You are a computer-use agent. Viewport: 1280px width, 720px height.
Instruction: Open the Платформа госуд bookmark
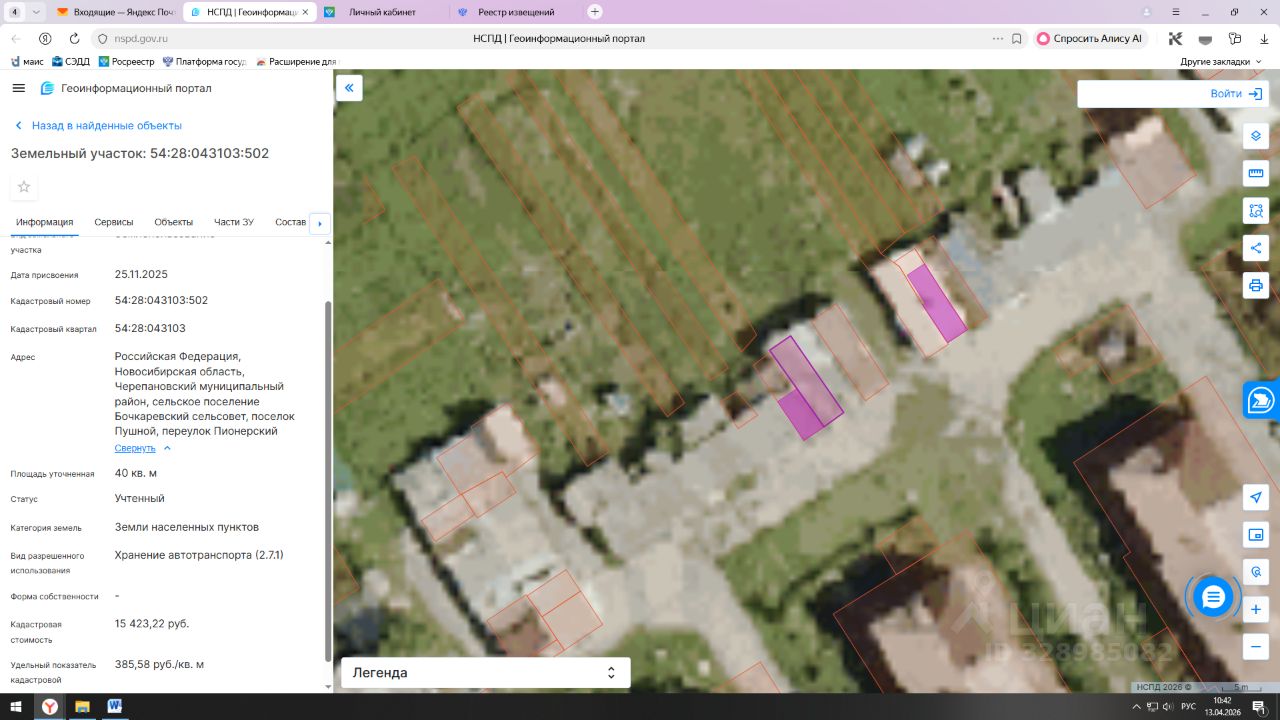click(x=204, y=62)
